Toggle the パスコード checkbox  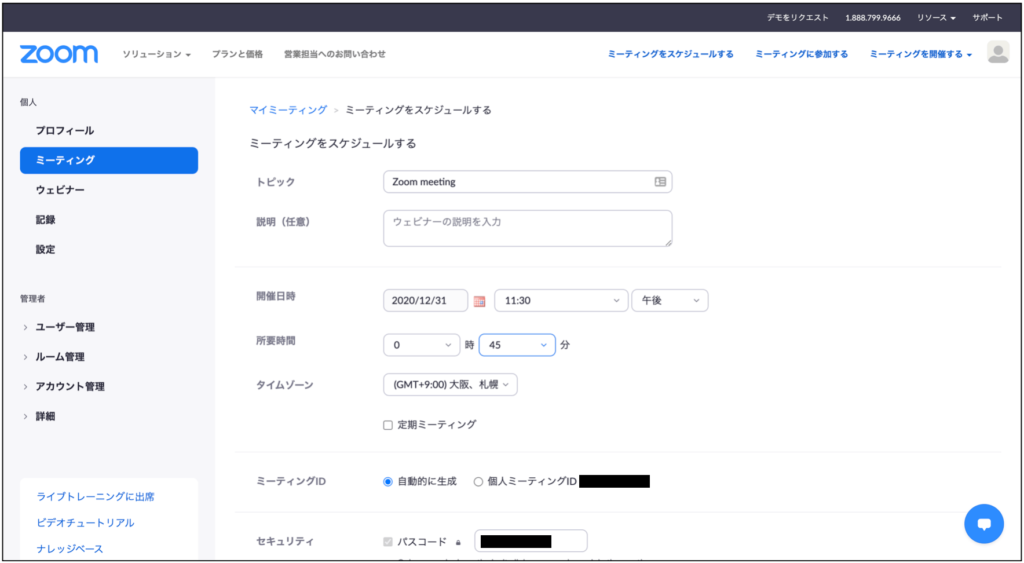point(388,542)
